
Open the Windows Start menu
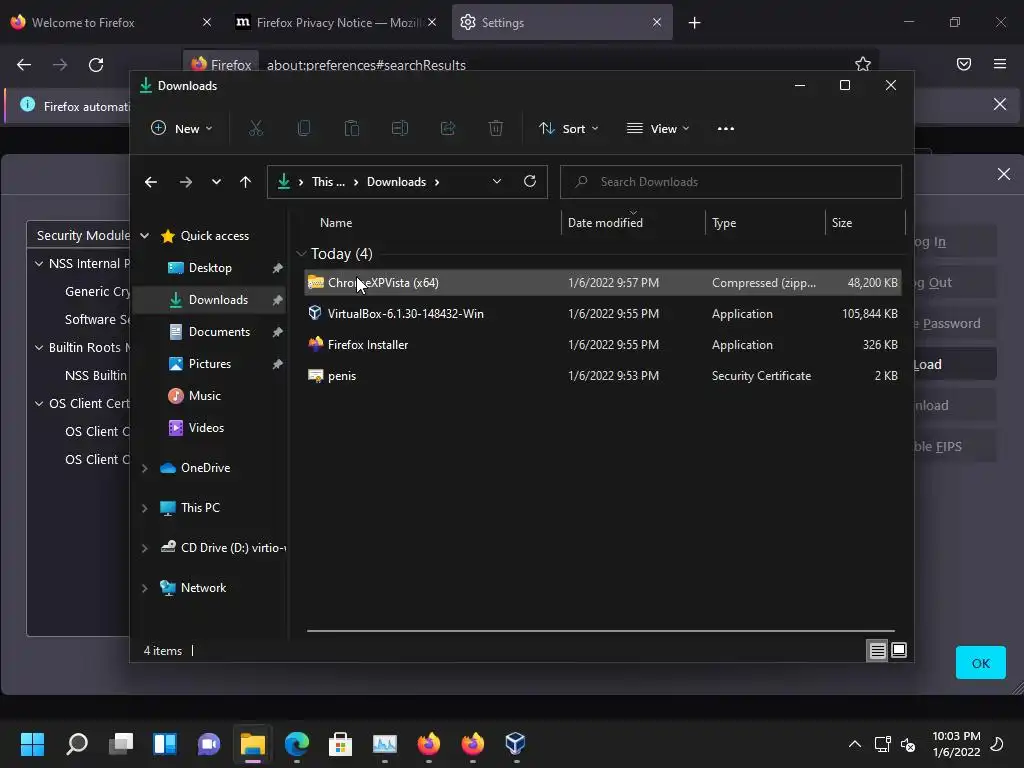(x=33, y=743)
